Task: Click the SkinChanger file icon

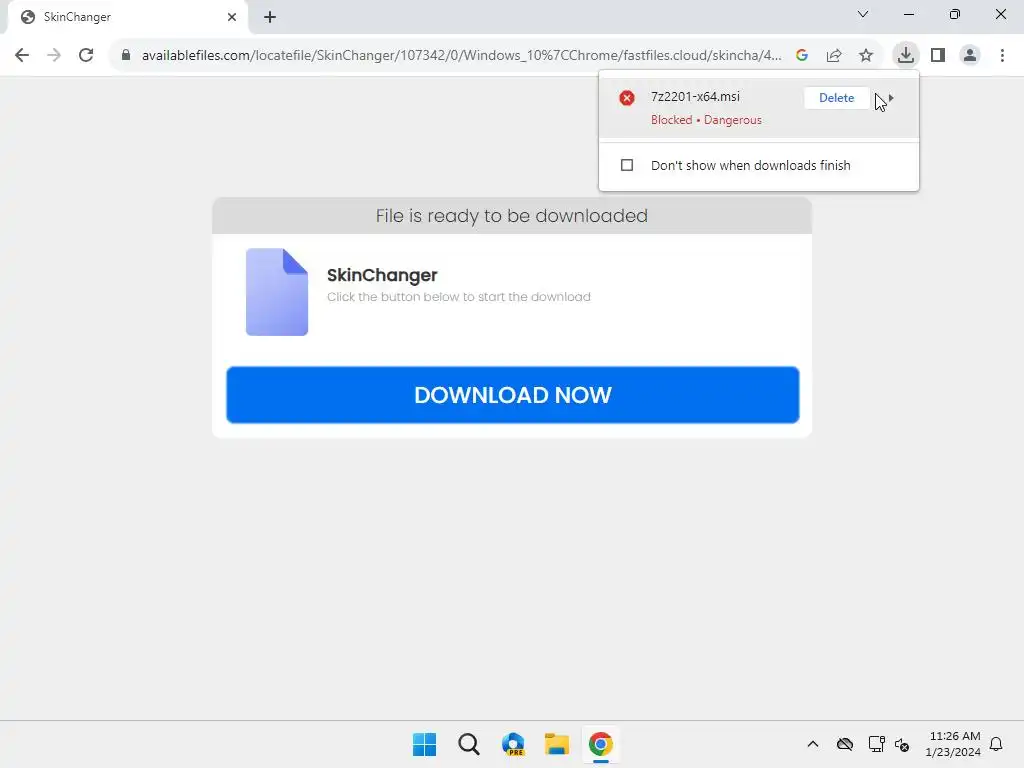Action: 277,292
